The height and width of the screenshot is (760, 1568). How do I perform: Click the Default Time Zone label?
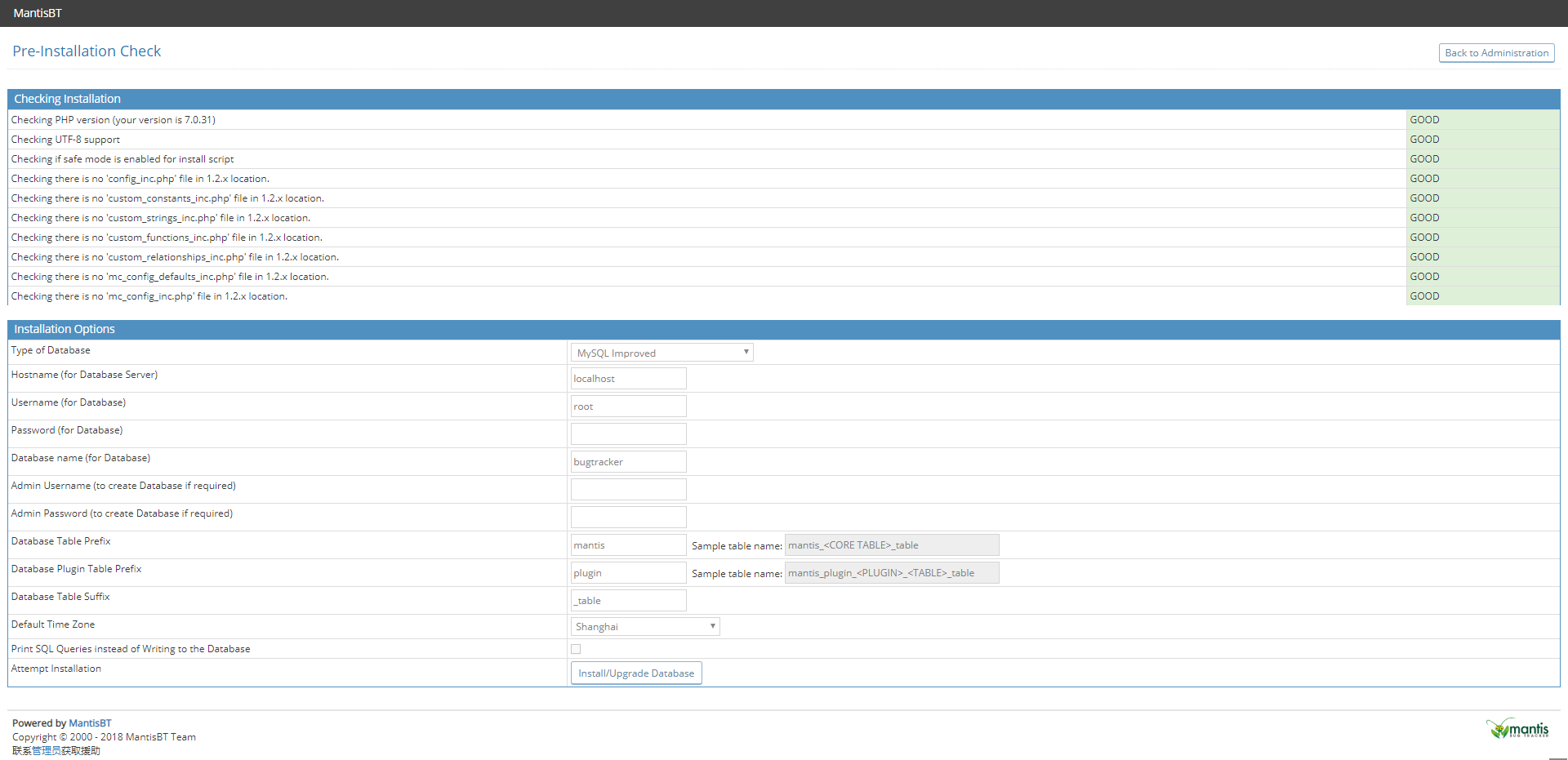[x=53, y=624]
